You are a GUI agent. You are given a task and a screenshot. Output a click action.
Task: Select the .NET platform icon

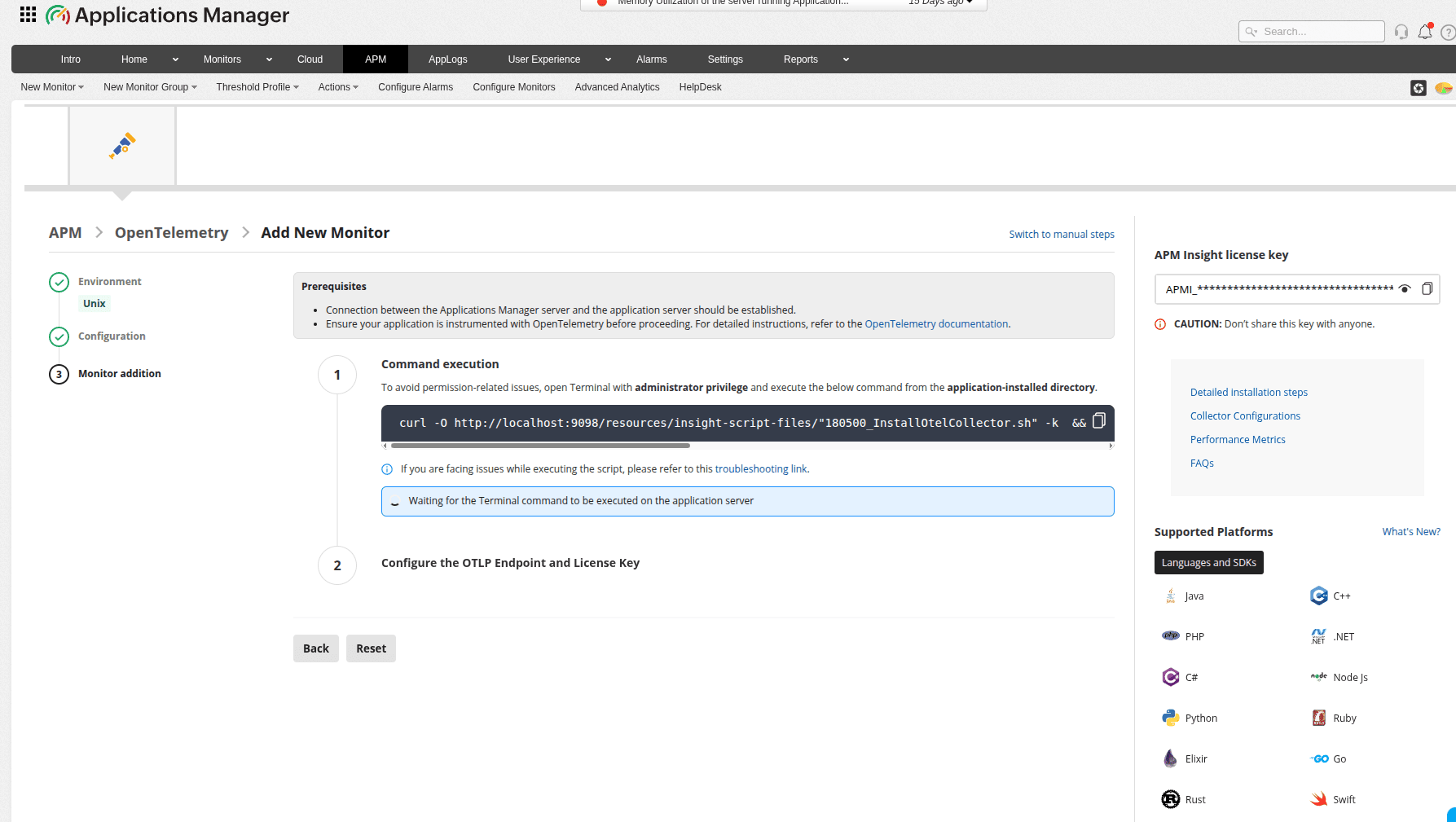[1318, 636]
